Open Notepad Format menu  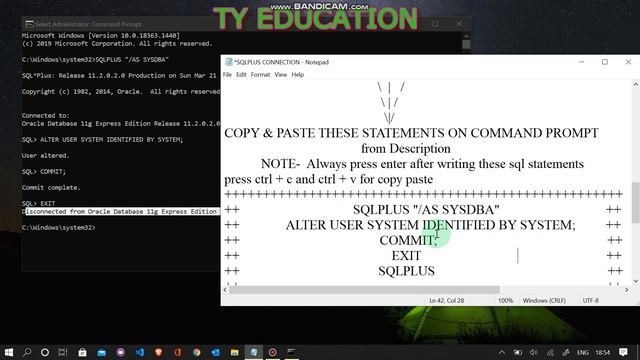(x=260, y=75)
